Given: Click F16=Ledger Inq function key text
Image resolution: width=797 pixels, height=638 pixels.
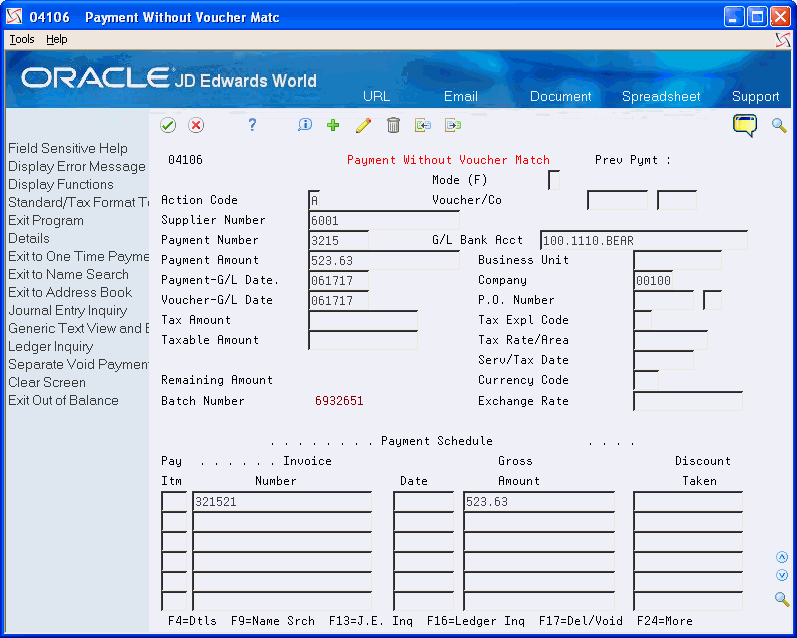Looking at the screenshot, I should pos(476,621).
